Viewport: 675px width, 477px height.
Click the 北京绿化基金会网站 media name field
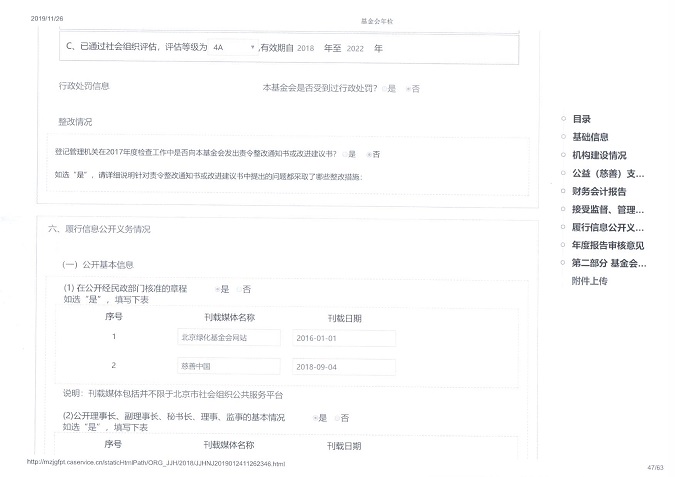[x=229, y=338]
